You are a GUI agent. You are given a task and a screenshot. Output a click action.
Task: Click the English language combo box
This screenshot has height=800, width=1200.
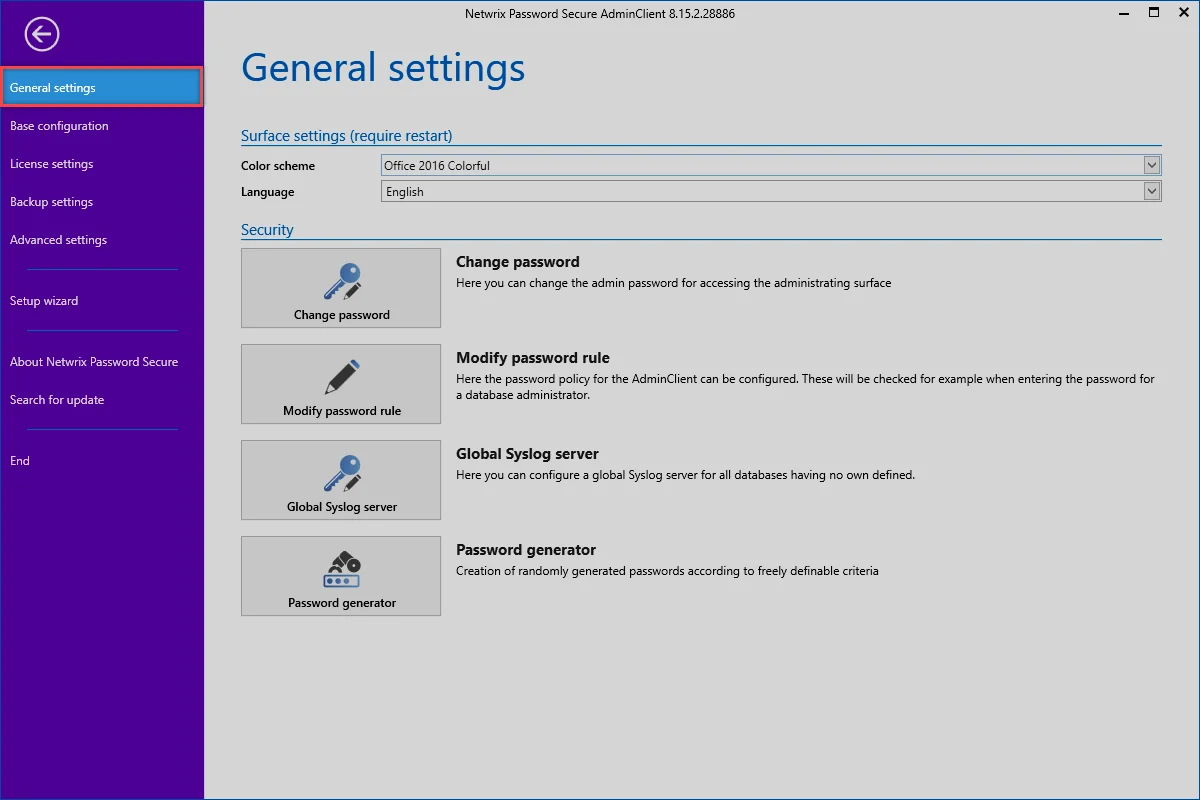[x=771, y=191]
